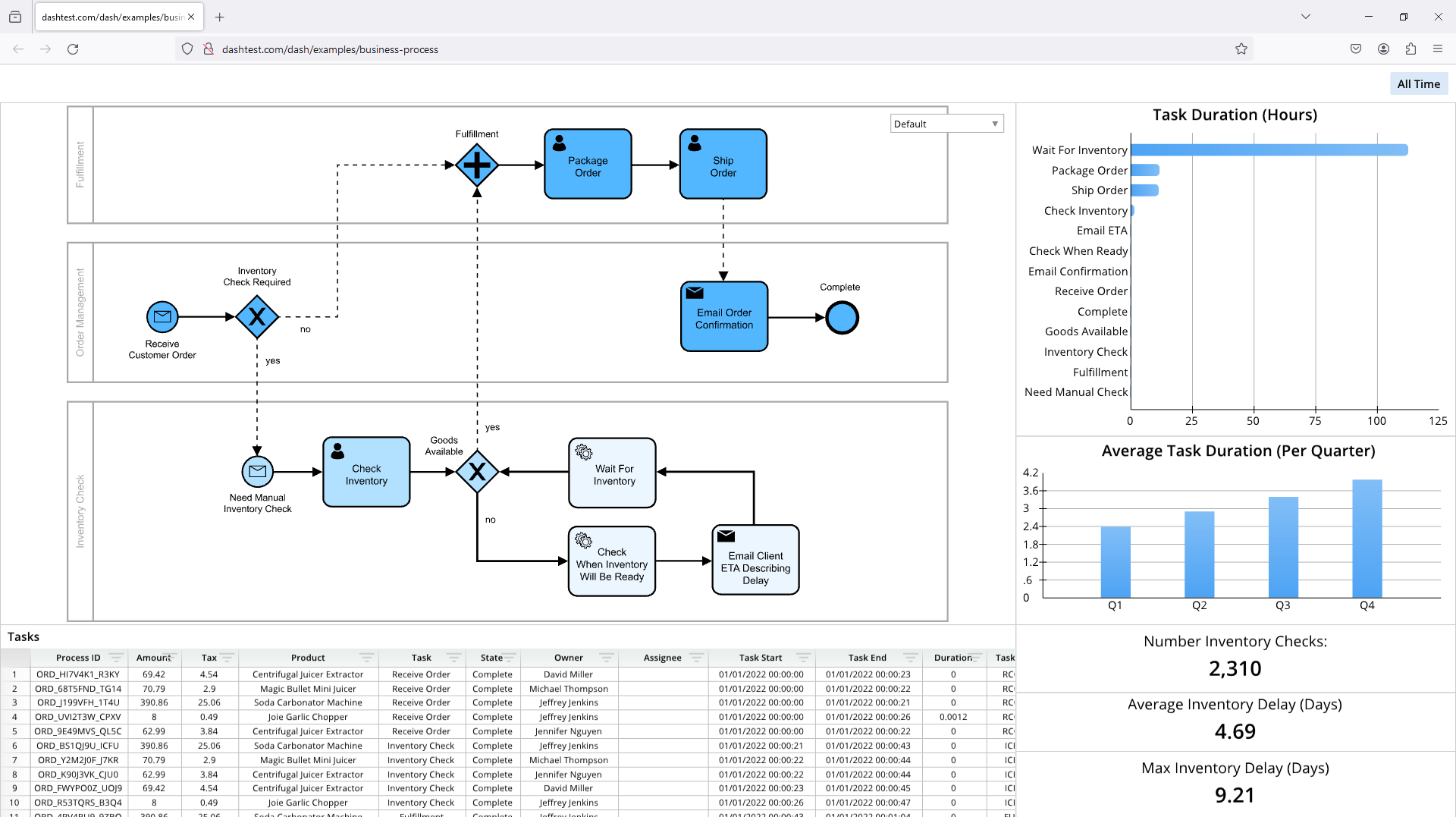Screen dimensions: 1456x817
Task: Click the Goods Available gateway diamond
Action: 477,472
